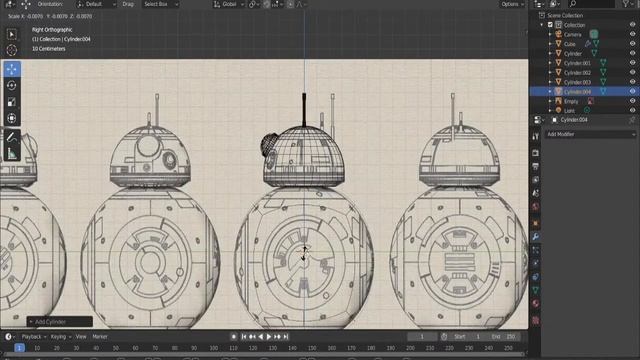640x360 pixels.
Task: Open the properties editor type dropdown
Action: tap(539, 120)
